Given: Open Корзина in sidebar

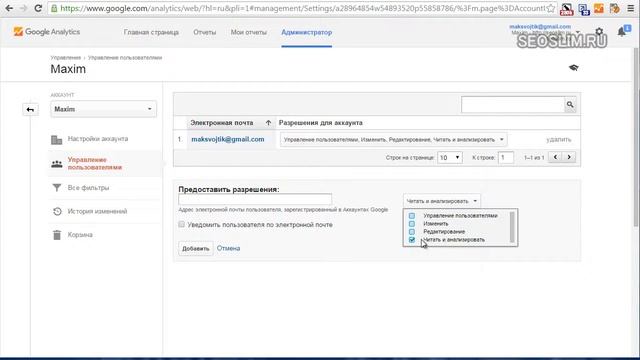Looking at the screenshot, I should (80, 235).
